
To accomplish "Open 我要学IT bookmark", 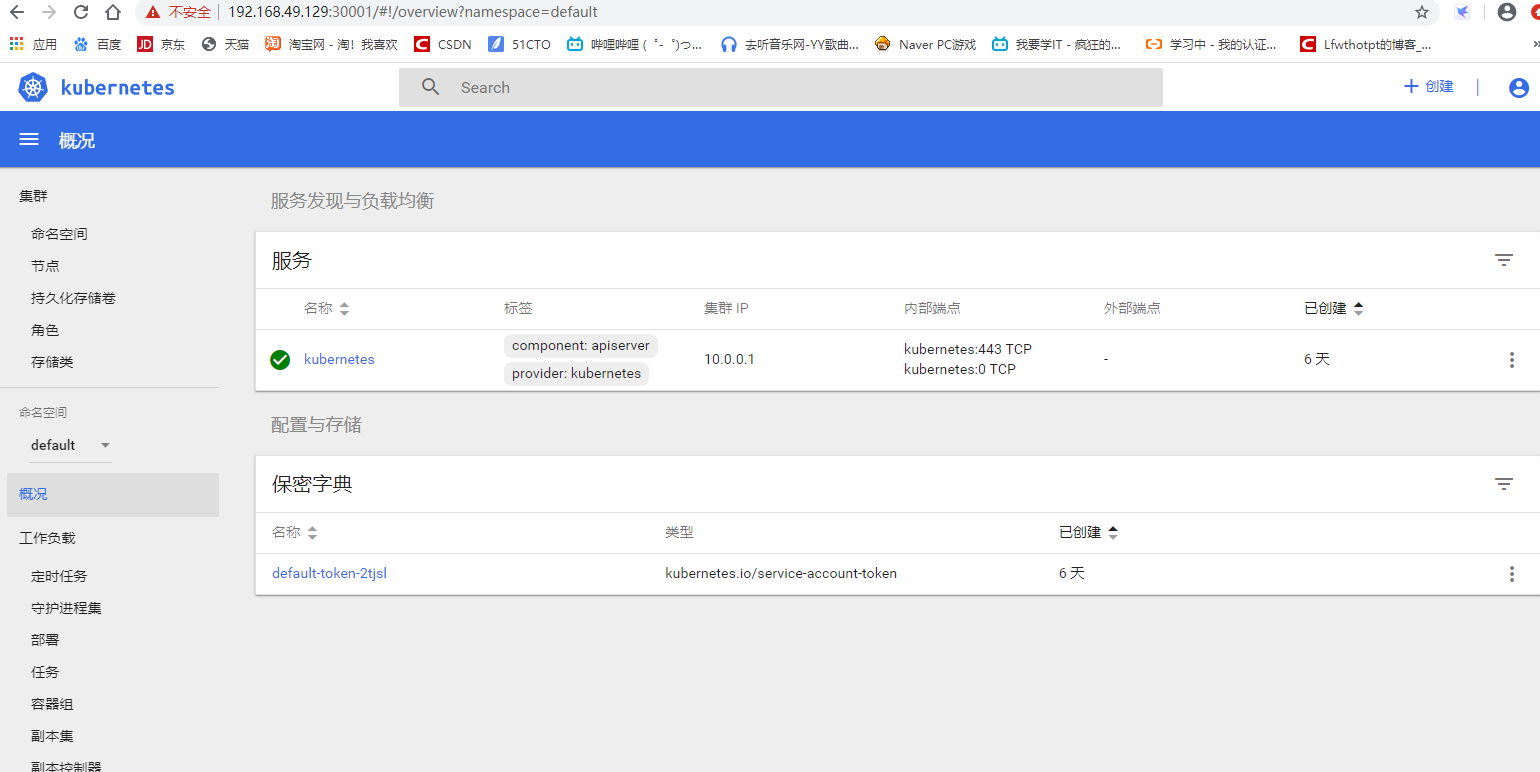I will [x=1056, y=44].
